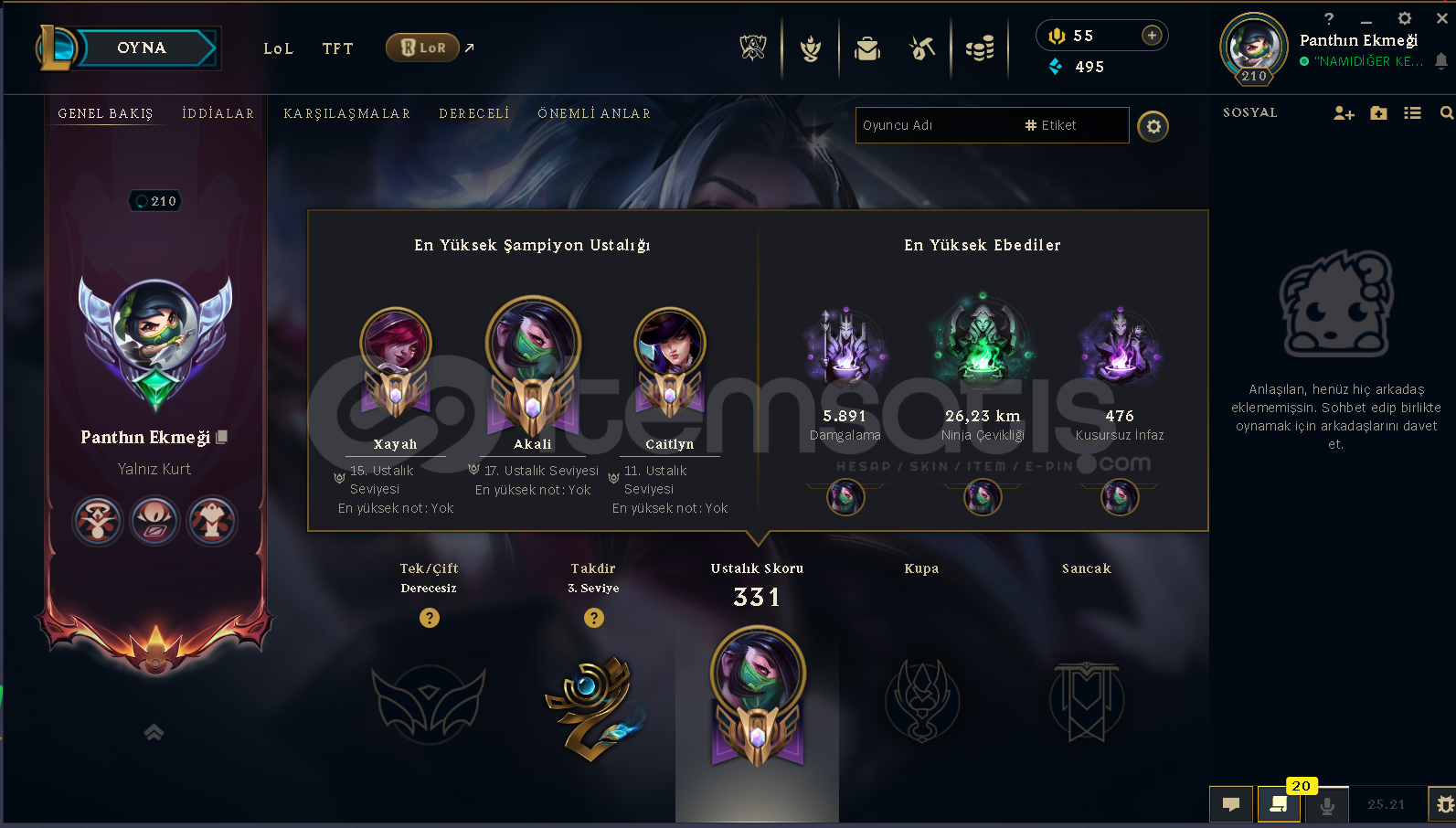Click the OYNA play button
1456x828 pixels.
click(143, 48)
